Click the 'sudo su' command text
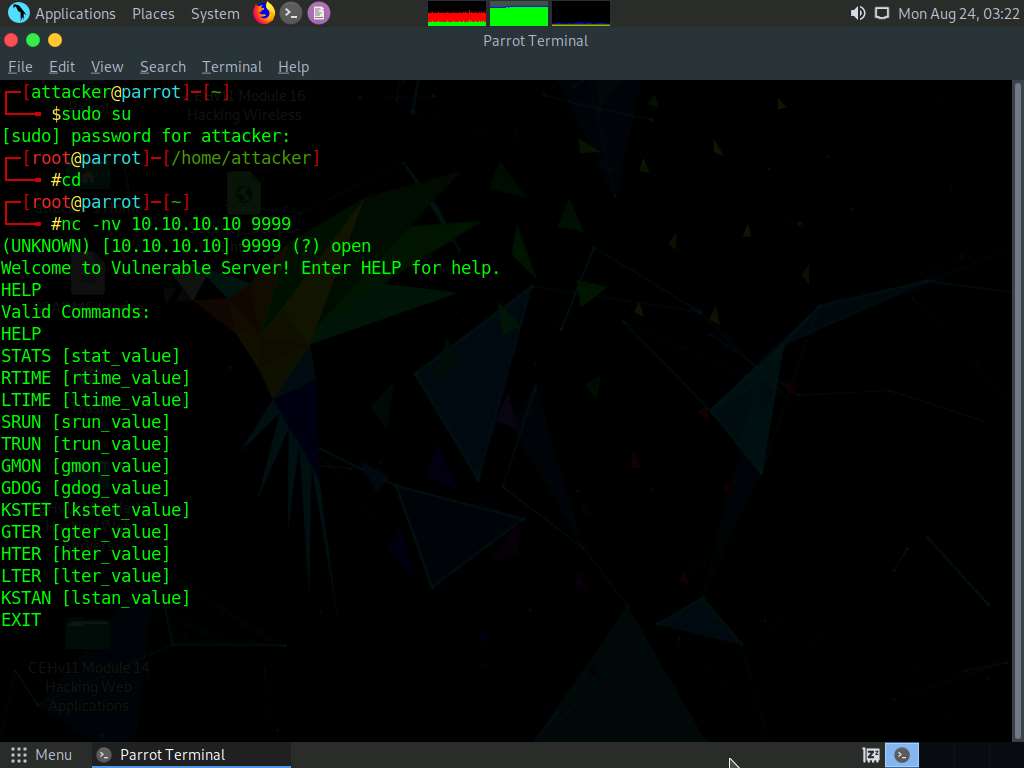Screen dimensions: 1024x768 click(x=96, y=114)
